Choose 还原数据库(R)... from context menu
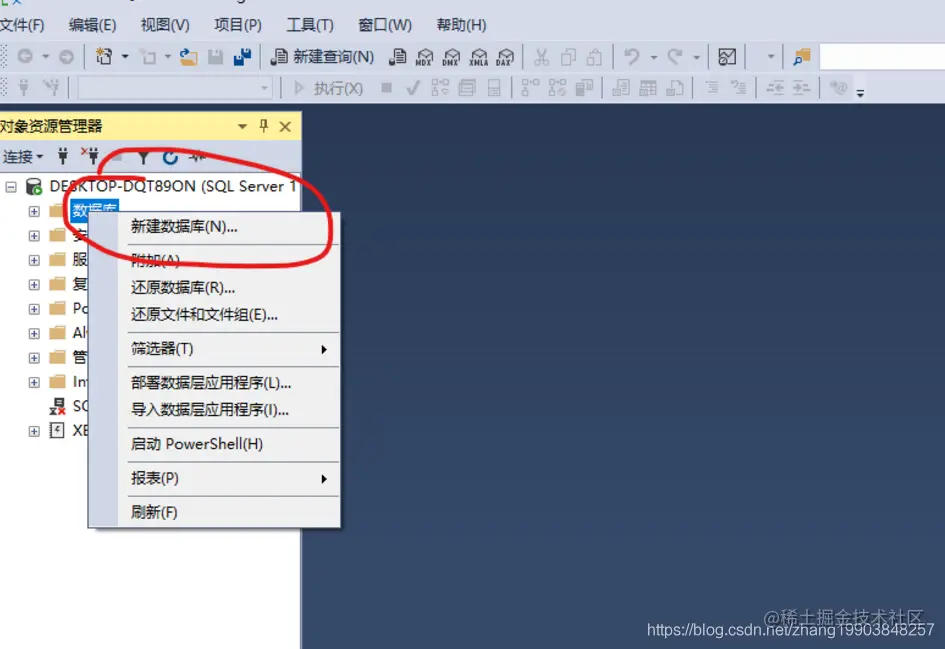The image size is (945, 649). [x=214, y=287]
